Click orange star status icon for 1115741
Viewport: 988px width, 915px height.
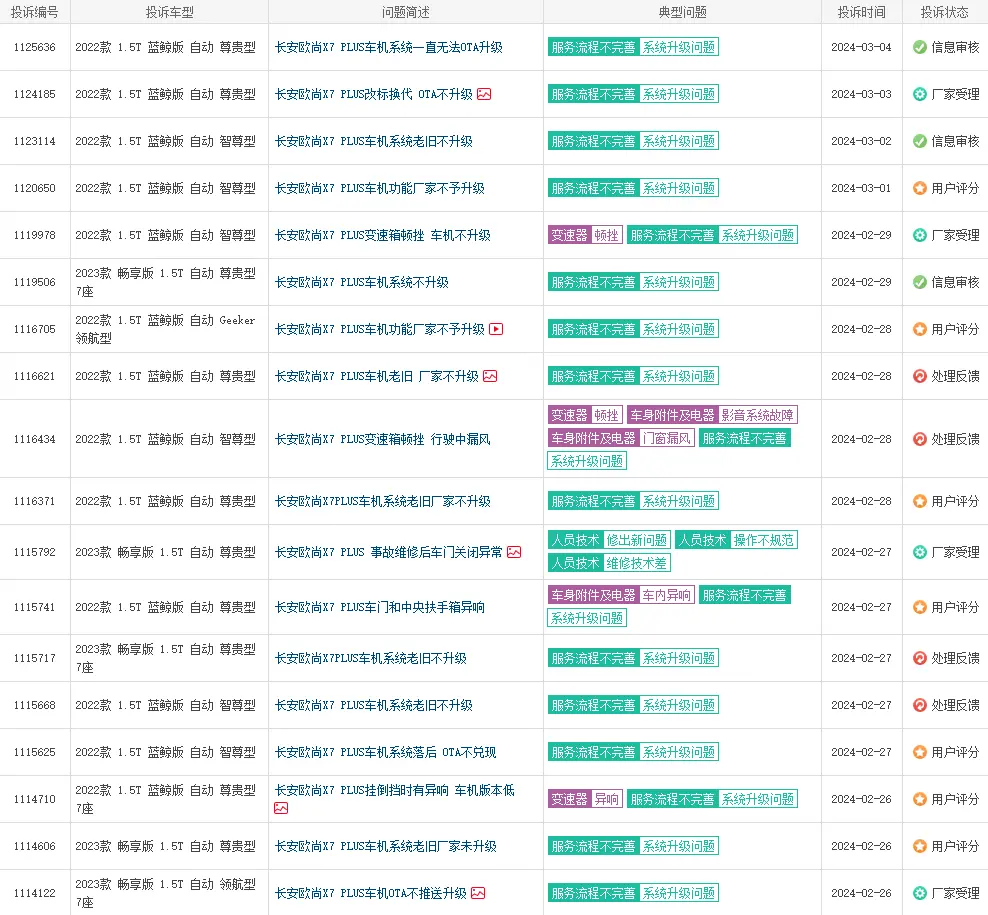(920, 607)
